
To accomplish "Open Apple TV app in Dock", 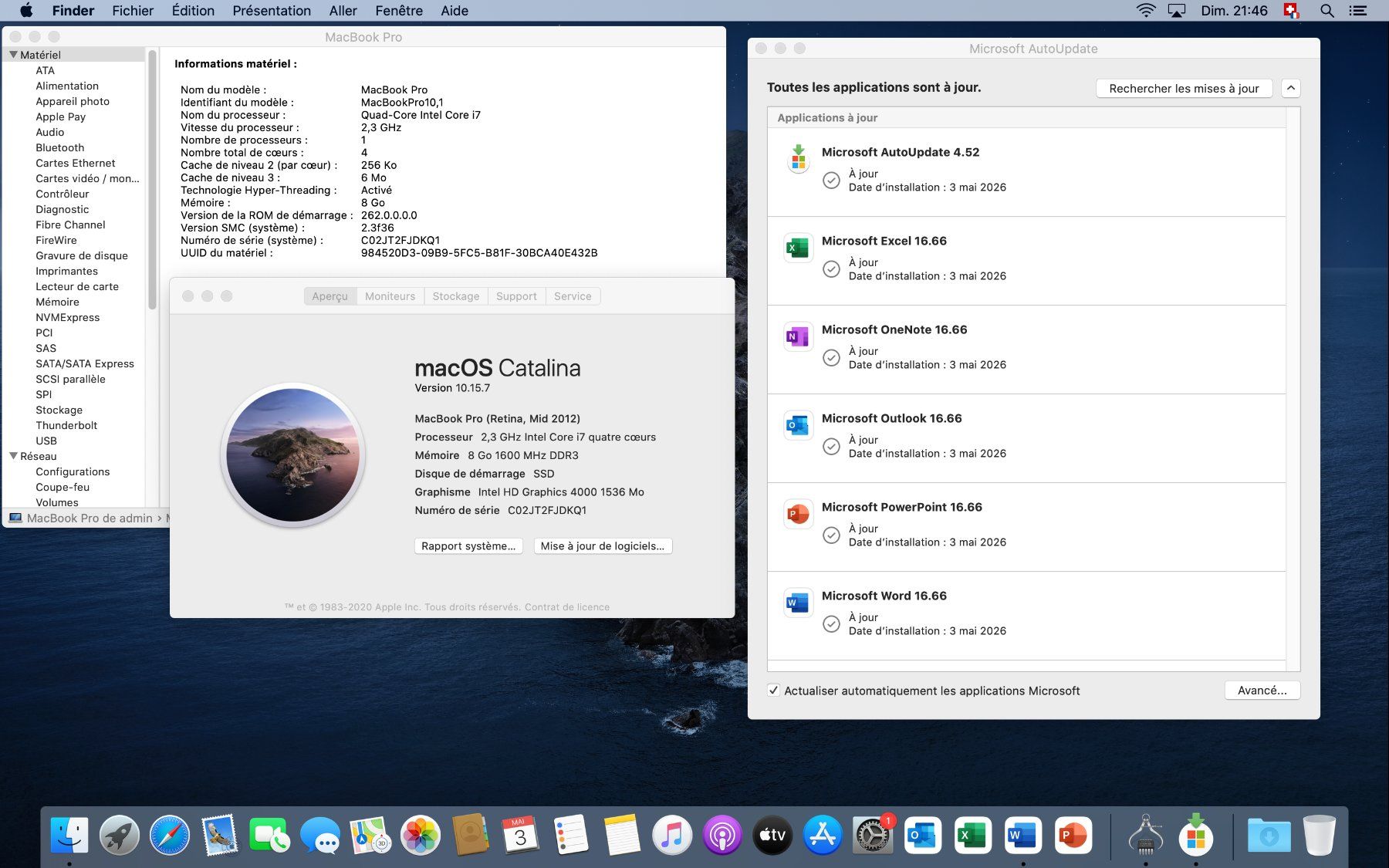I will pyautogui.click(x=772, y=835).
